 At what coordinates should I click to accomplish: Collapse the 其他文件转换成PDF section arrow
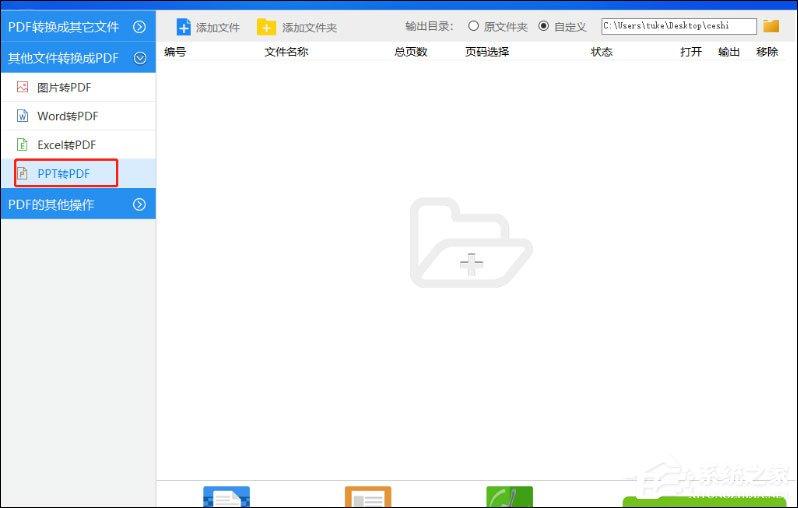[x=139, y=58]
